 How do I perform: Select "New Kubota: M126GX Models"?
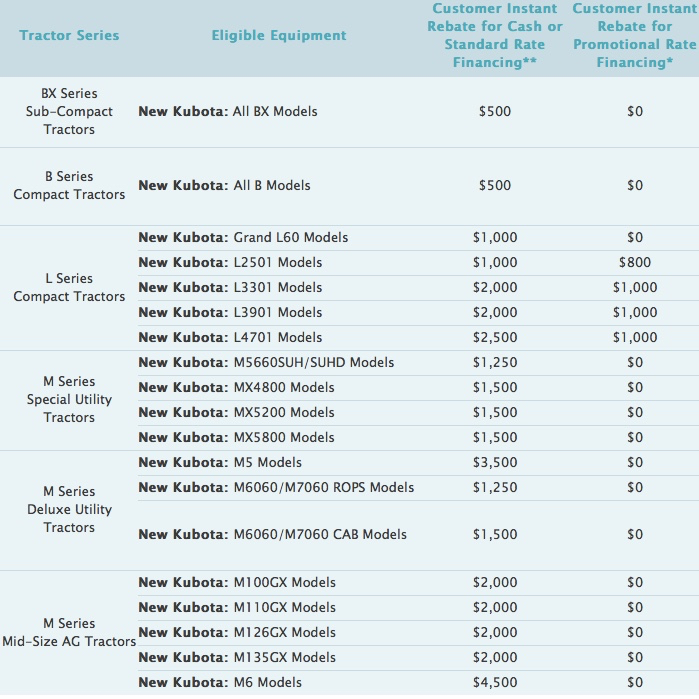tap(237, 632)
